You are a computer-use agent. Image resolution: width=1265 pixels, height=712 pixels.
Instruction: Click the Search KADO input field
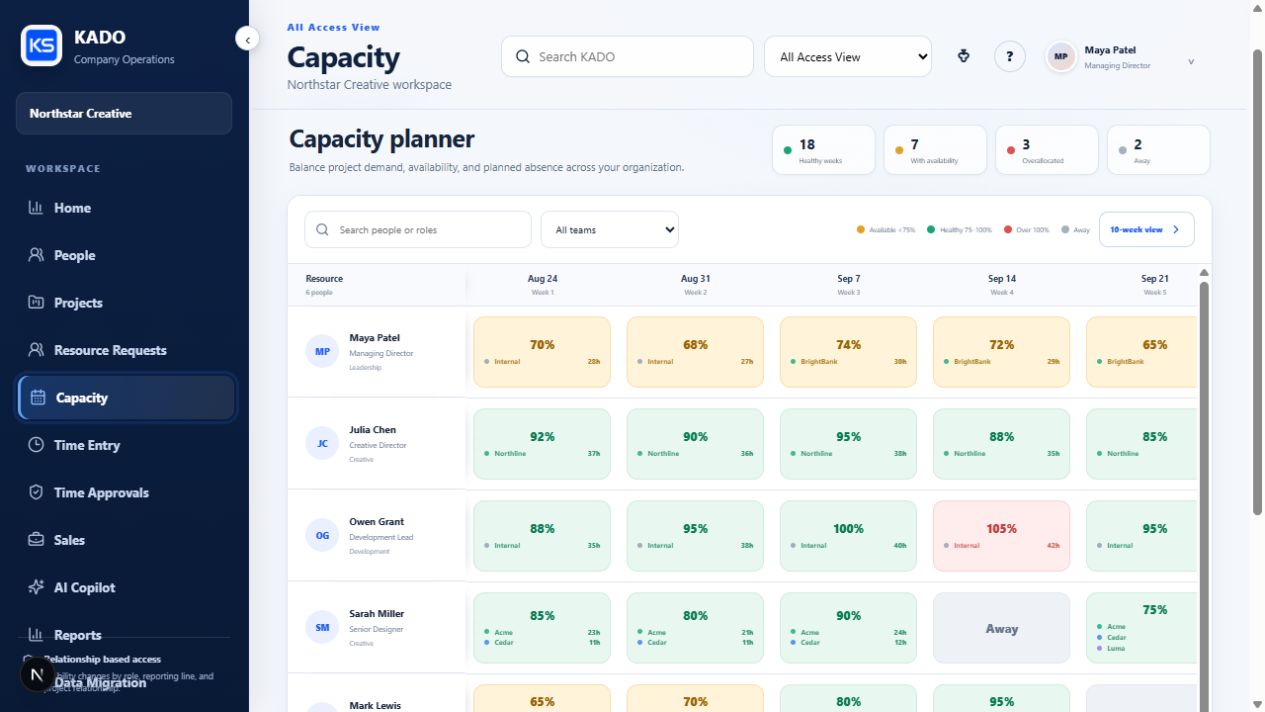627,57
